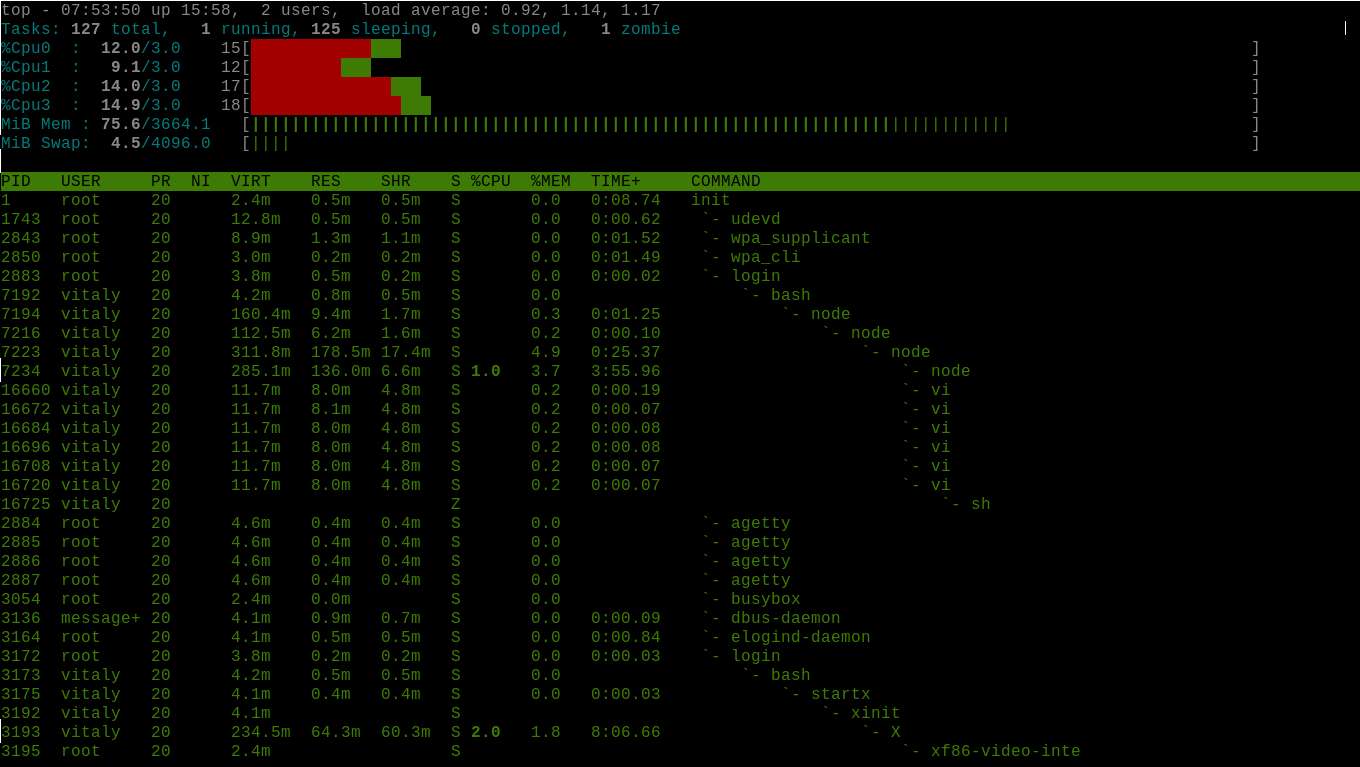Viewport: 1360px width, 767px height.
Task: Click PID 7223 in the process list
Action: tap(21, 352)
